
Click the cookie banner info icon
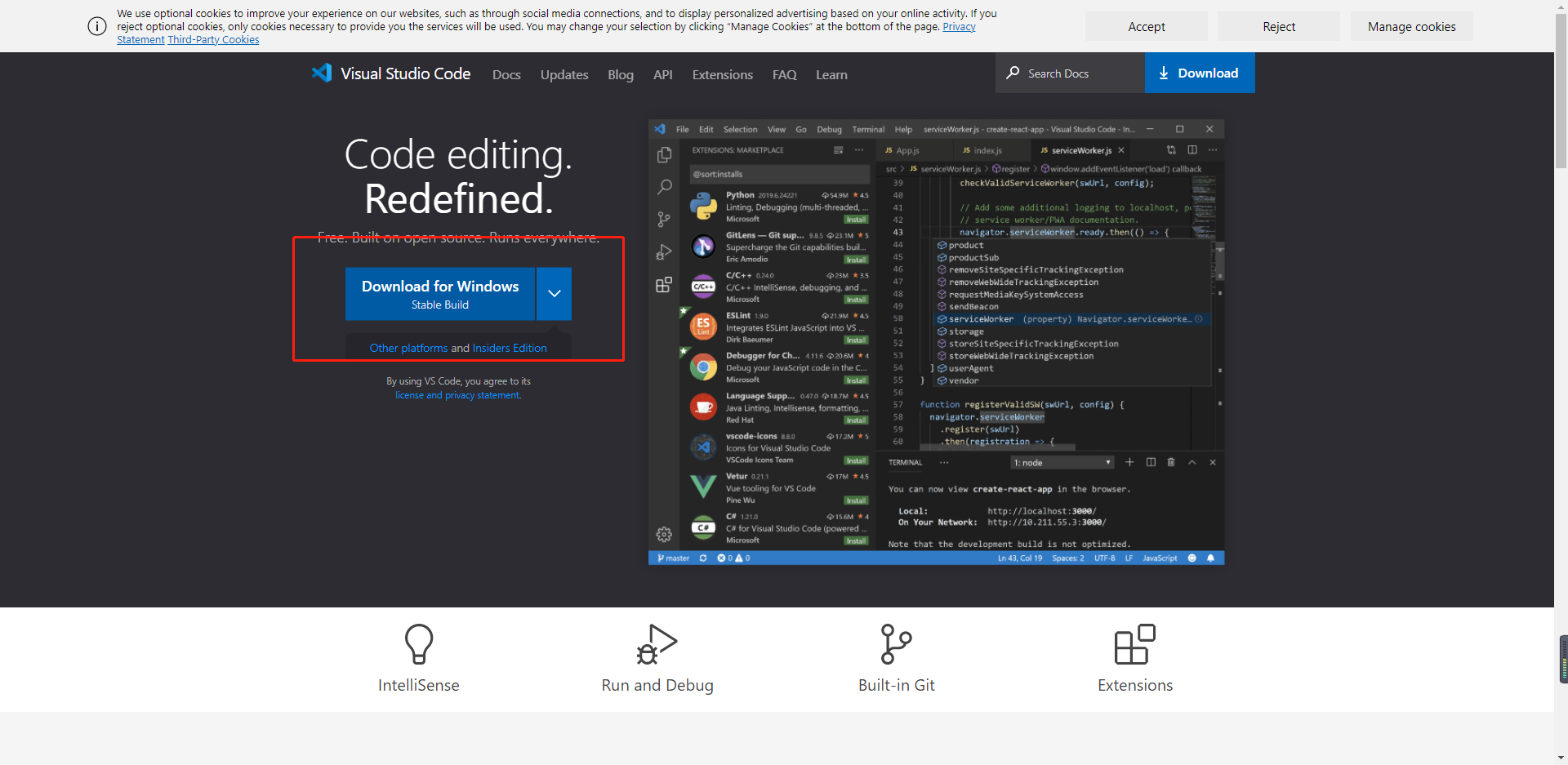96,26
